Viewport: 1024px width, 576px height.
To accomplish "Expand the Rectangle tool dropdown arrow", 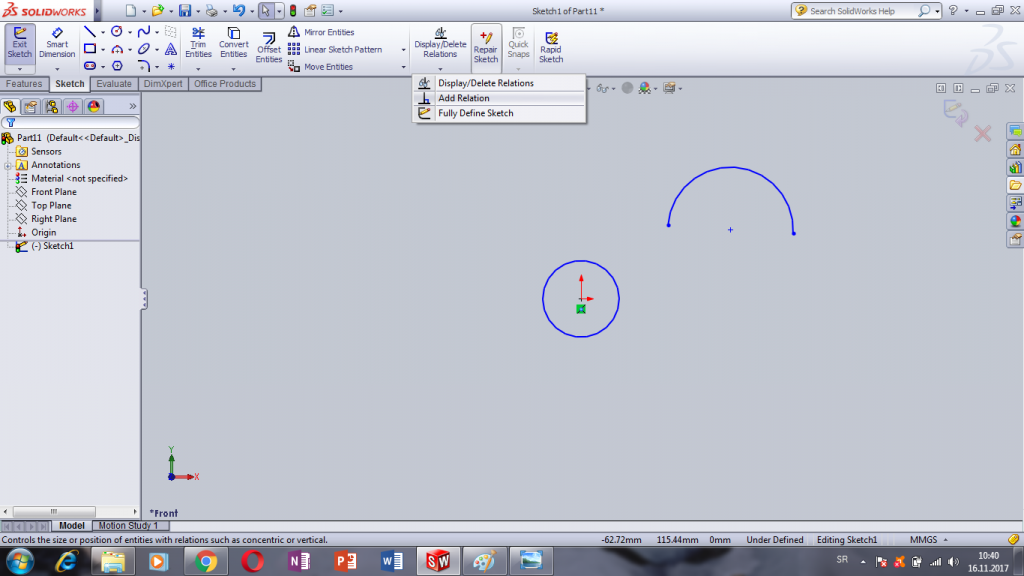I will pos(103,50).
